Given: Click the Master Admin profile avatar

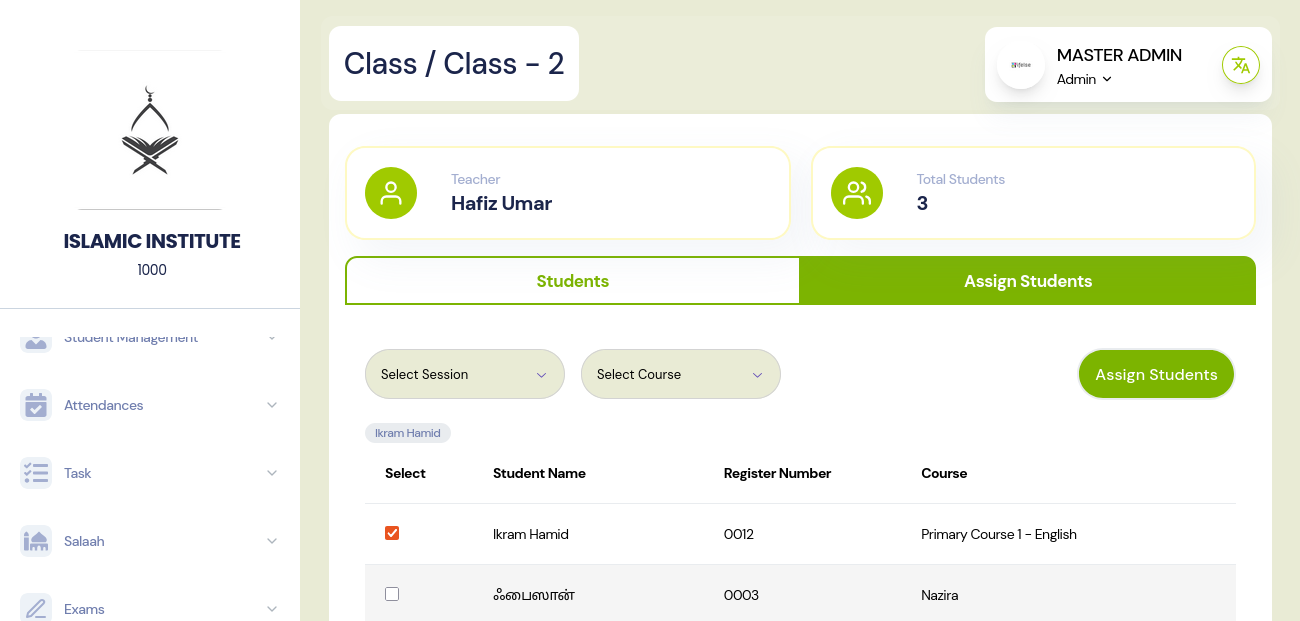Looking at the screenshot, I should click(1021, 65).
